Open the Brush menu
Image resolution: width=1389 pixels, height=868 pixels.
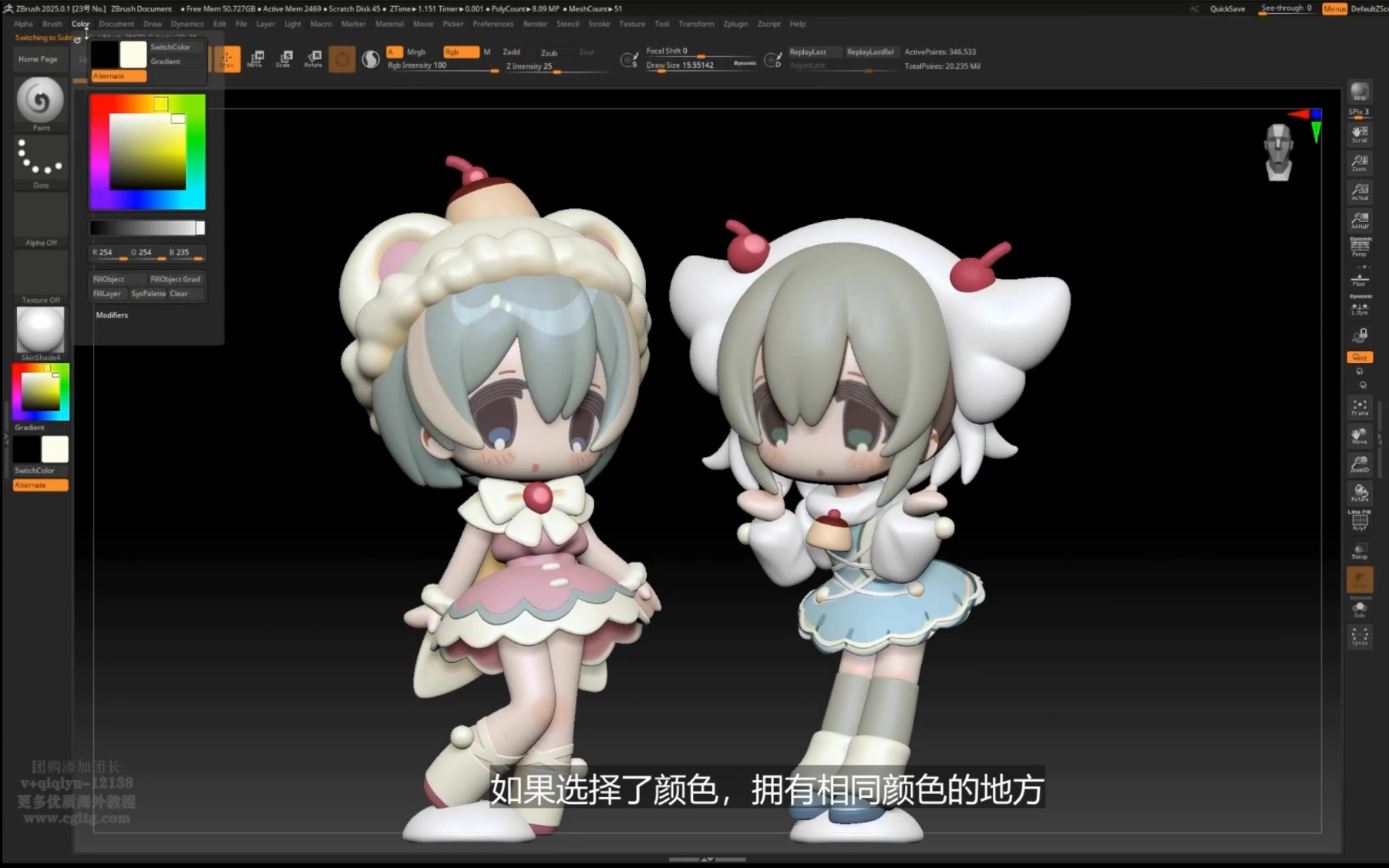[x=52, y=24]
